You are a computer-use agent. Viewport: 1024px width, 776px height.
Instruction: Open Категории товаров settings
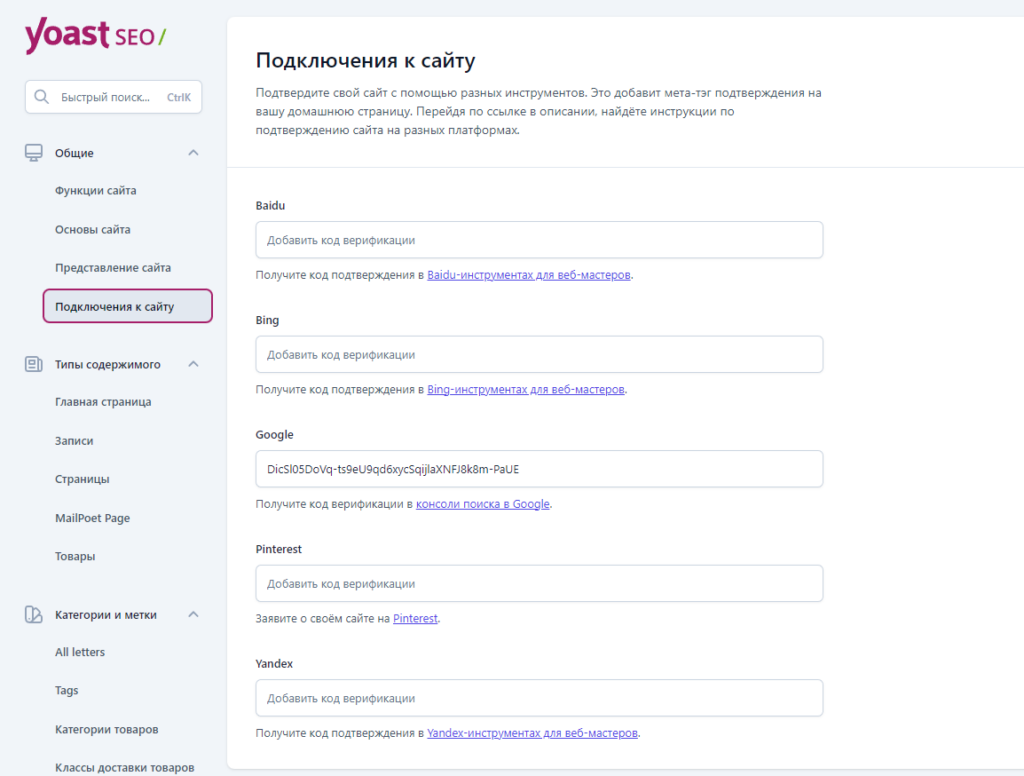point(106,730)
